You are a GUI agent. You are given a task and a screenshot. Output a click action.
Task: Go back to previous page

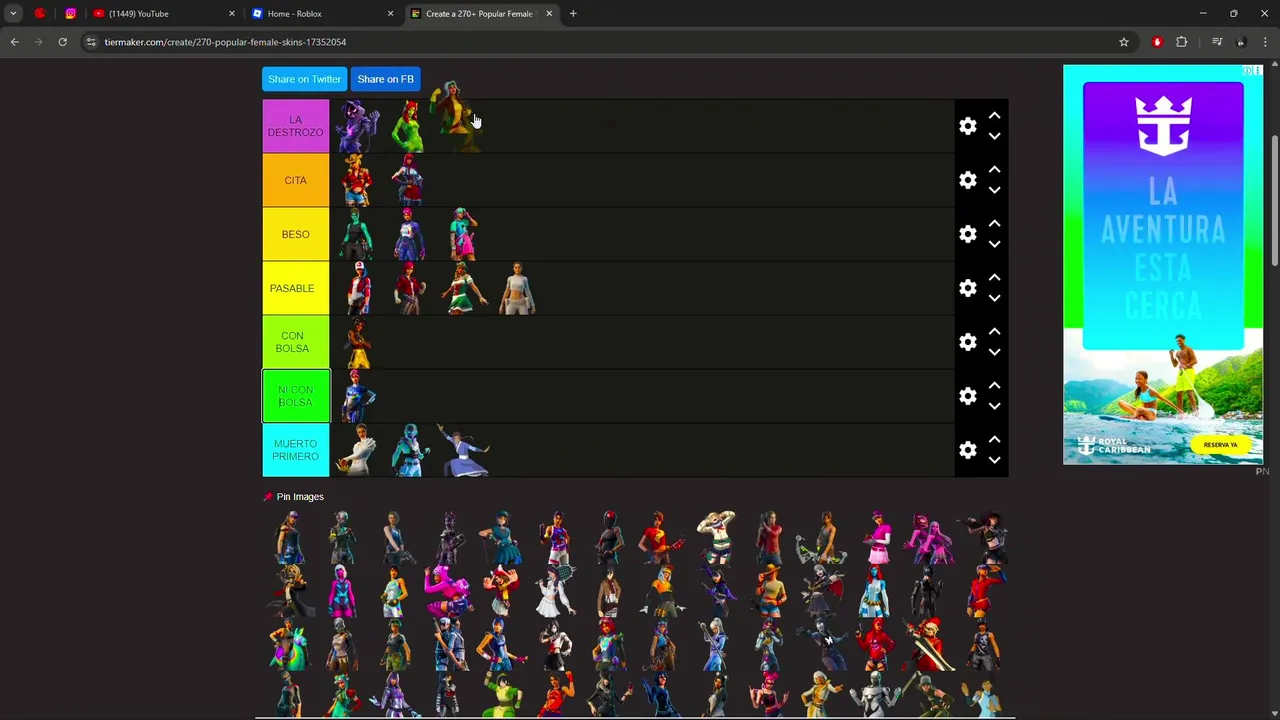coord(14,42)
